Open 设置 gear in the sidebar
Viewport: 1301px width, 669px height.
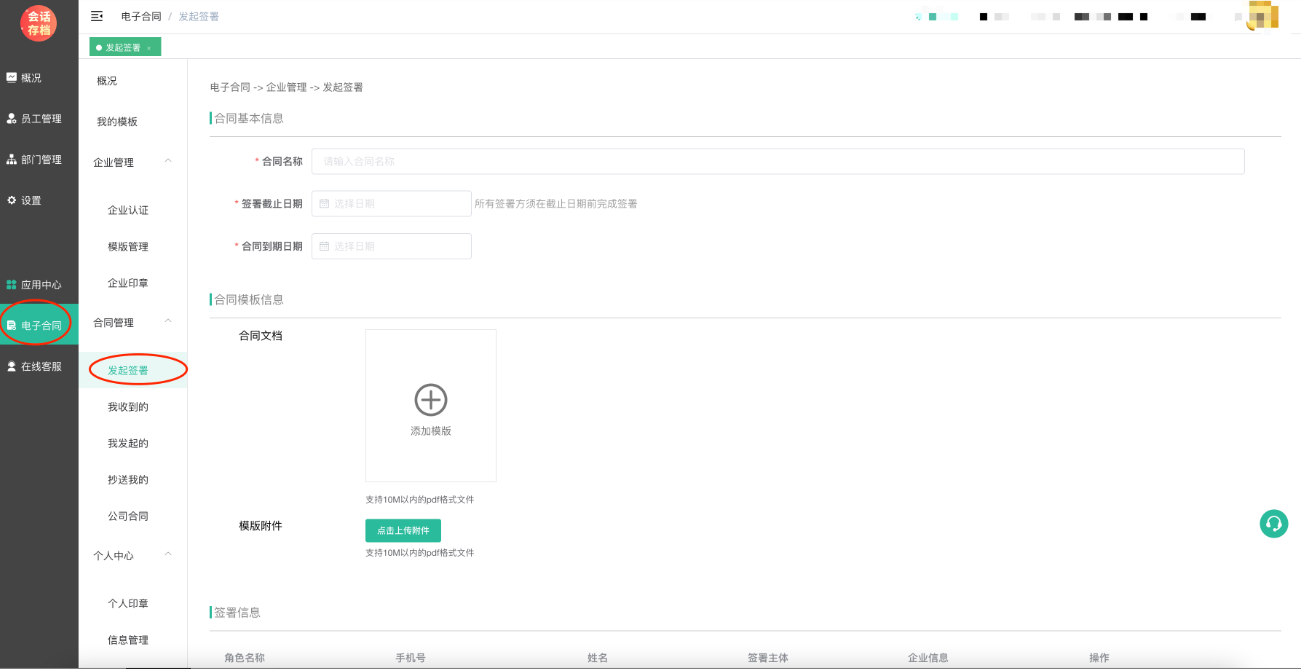coord(30,201)
